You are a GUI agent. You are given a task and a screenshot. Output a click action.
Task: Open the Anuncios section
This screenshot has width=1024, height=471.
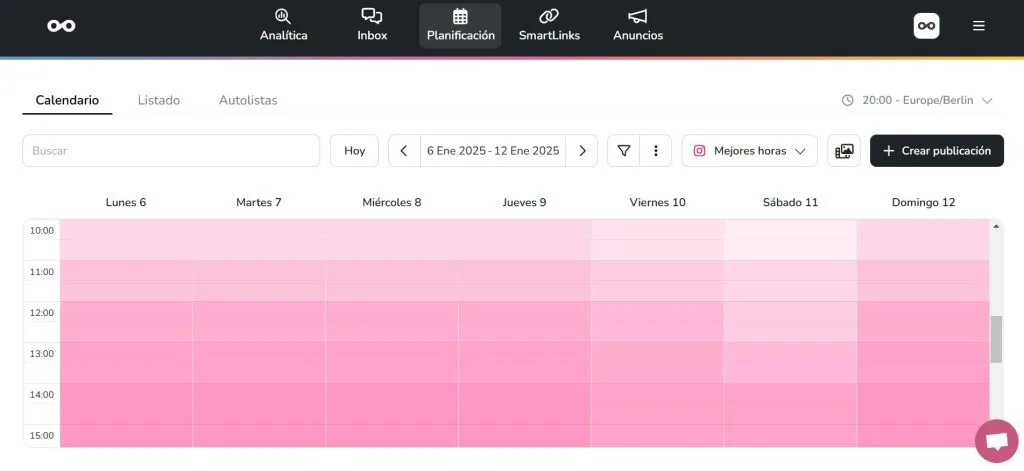coord(638,25)
